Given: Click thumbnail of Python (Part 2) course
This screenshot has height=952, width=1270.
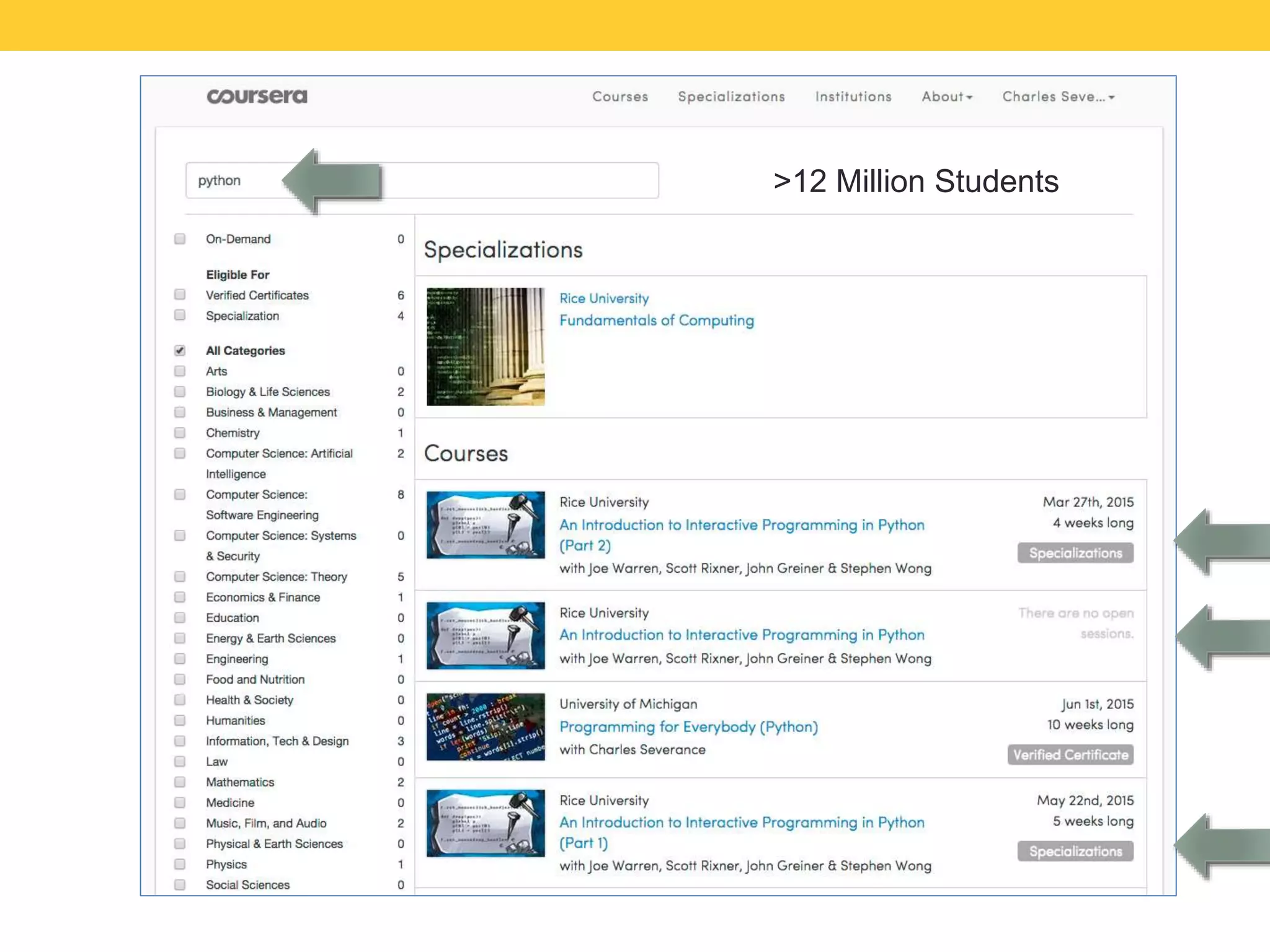Looking at the screenshot, I should pos(486,525).
